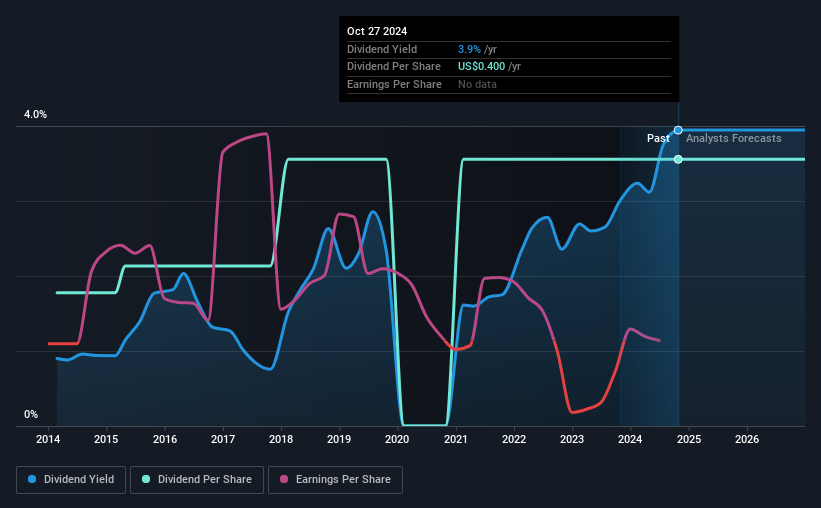Click the 2023 x-axis label
Viewport: 821px width, 508px height.
click(x=572, y=439)
